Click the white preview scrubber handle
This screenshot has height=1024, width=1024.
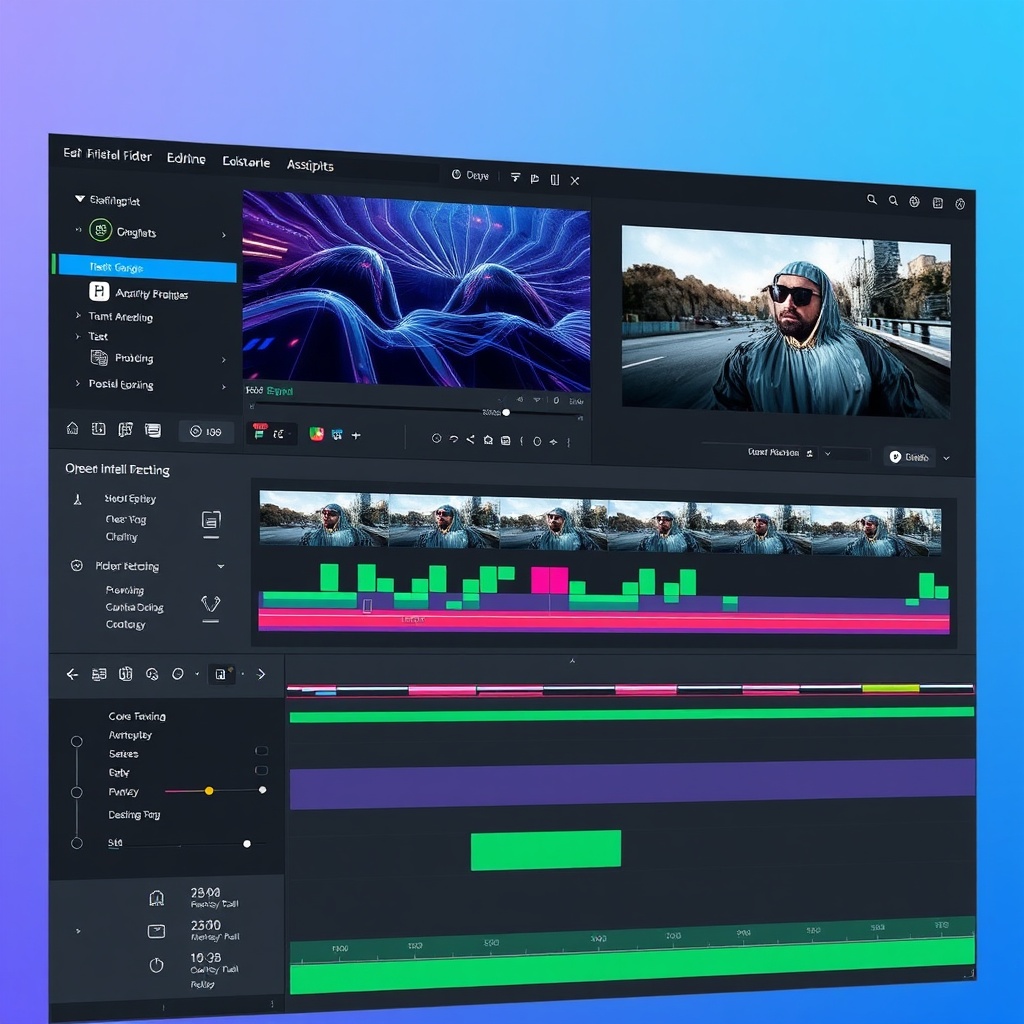(506, 413)
